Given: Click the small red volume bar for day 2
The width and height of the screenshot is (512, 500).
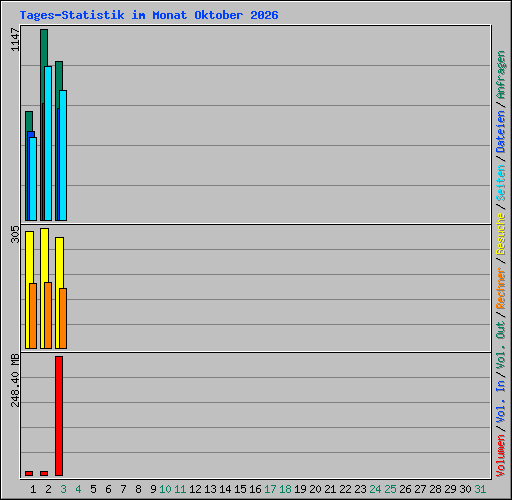Looking at the screenshot, I should pos(44,473).
